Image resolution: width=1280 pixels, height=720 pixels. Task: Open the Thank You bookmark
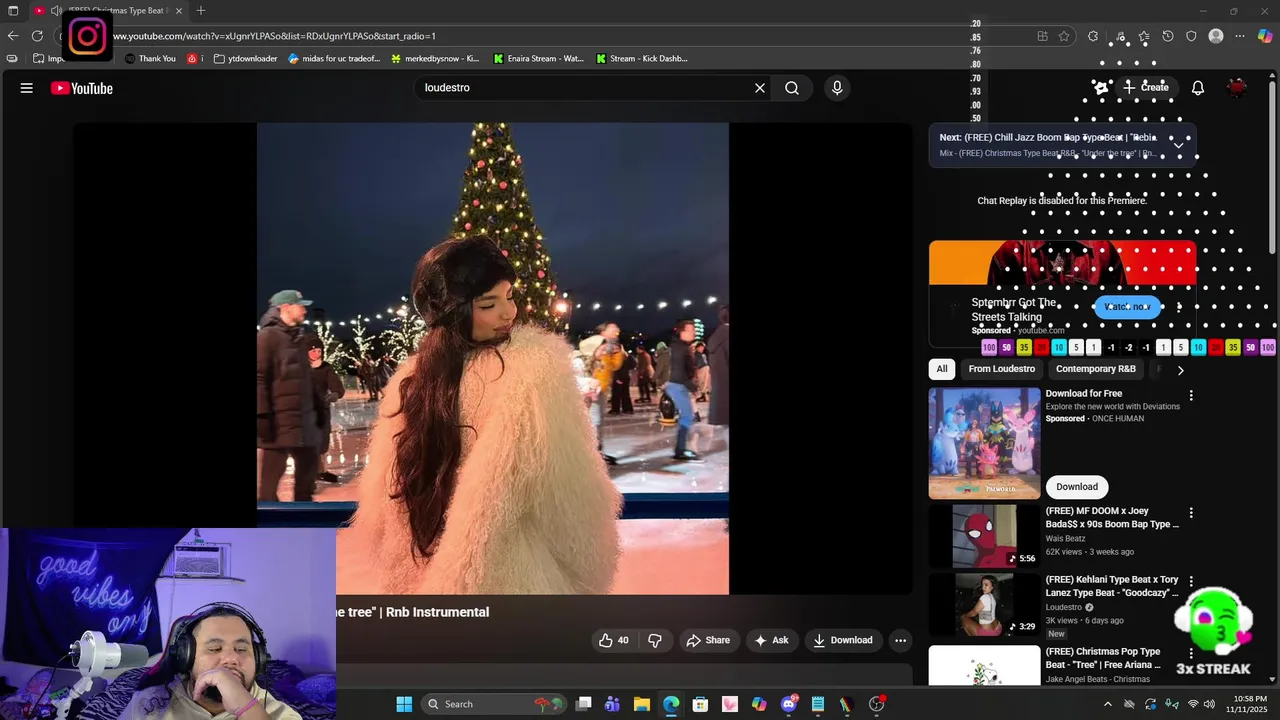tap(151, 59)
